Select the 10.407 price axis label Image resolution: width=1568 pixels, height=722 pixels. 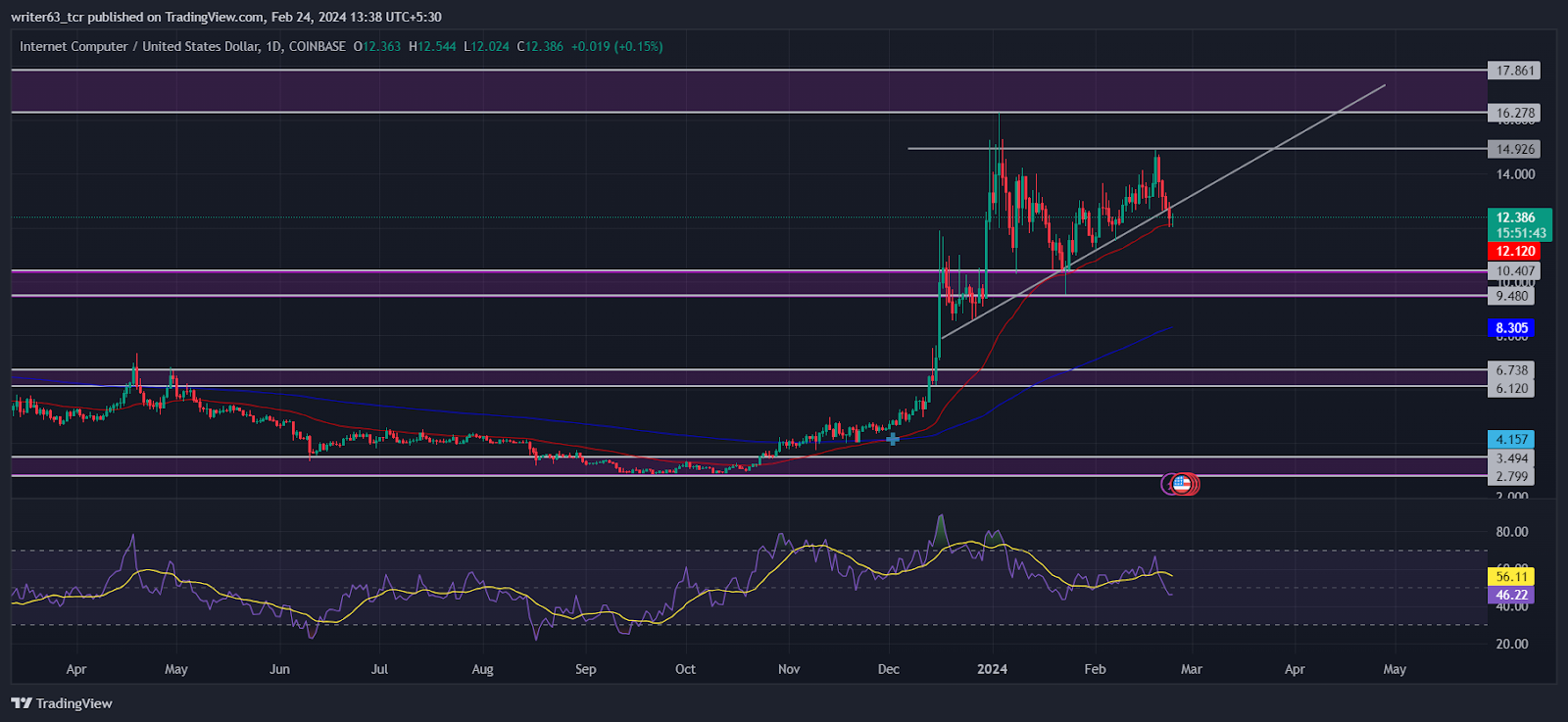[1515, 271]
